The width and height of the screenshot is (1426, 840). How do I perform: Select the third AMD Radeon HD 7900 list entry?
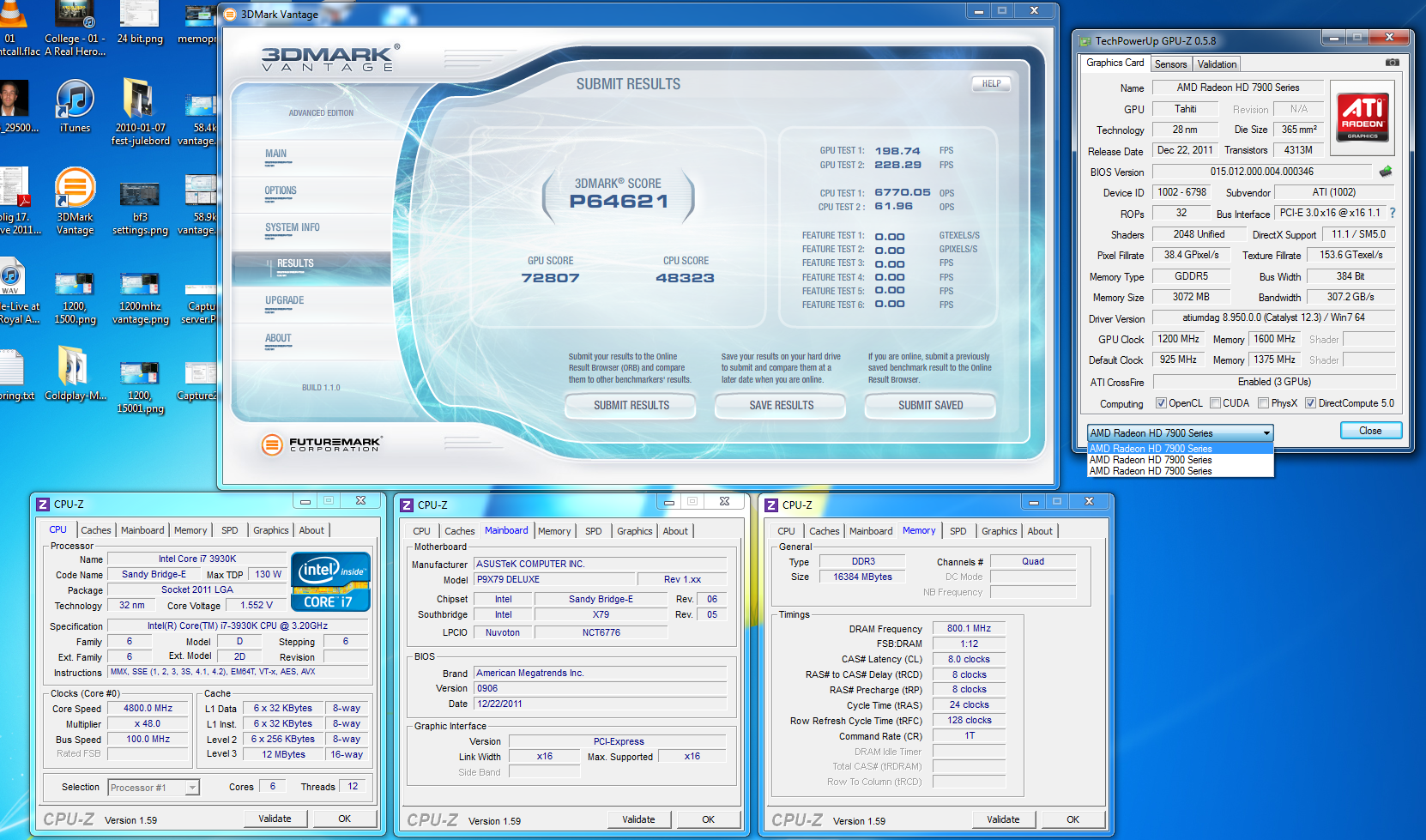1180,471
